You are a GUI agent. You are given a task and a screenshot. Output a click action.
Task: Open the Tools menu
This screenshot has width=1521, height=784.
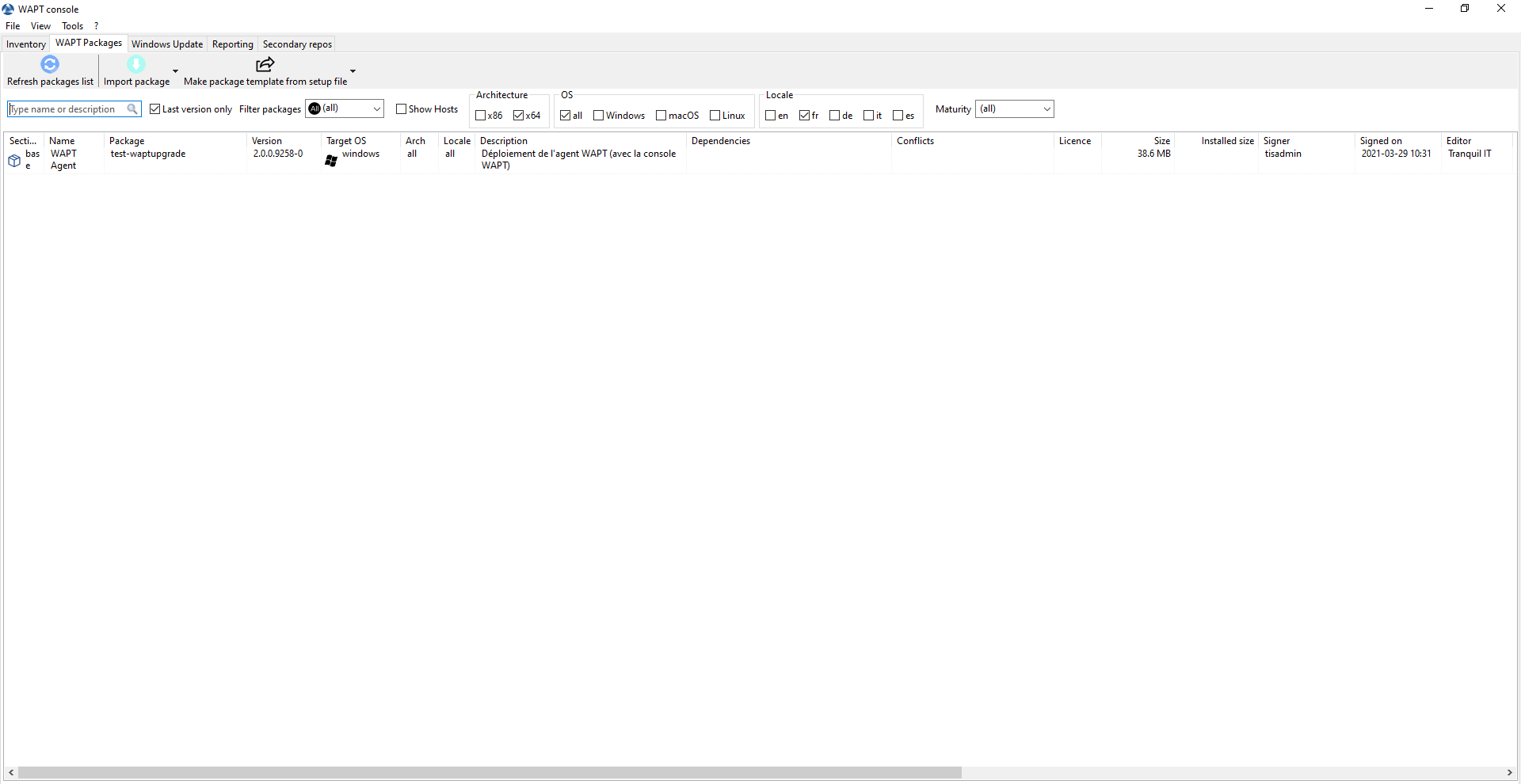coord(72,26)
